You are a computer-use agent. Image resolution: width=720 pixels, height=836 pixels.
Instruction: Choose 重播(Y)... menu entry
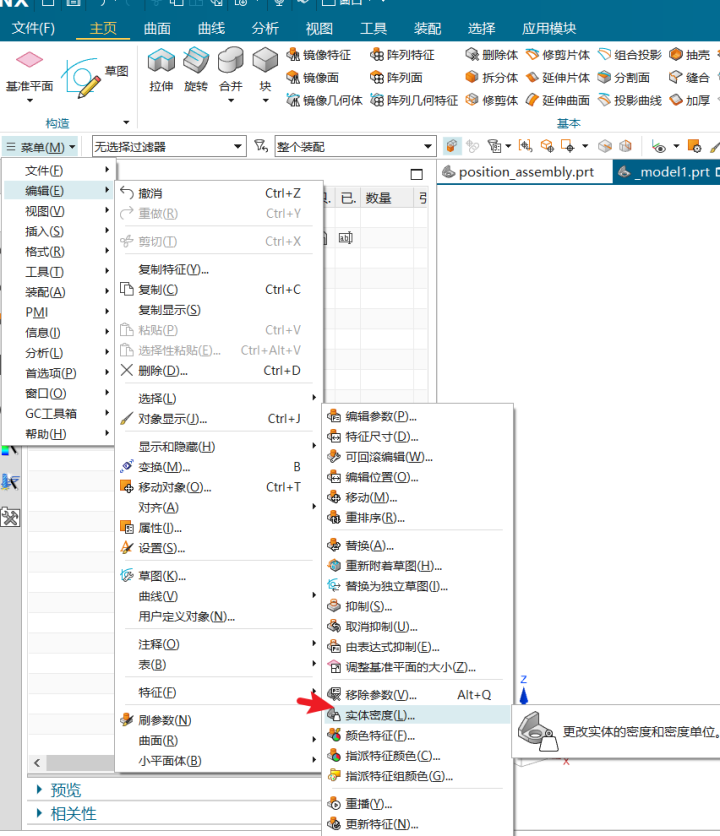(417, 803)
